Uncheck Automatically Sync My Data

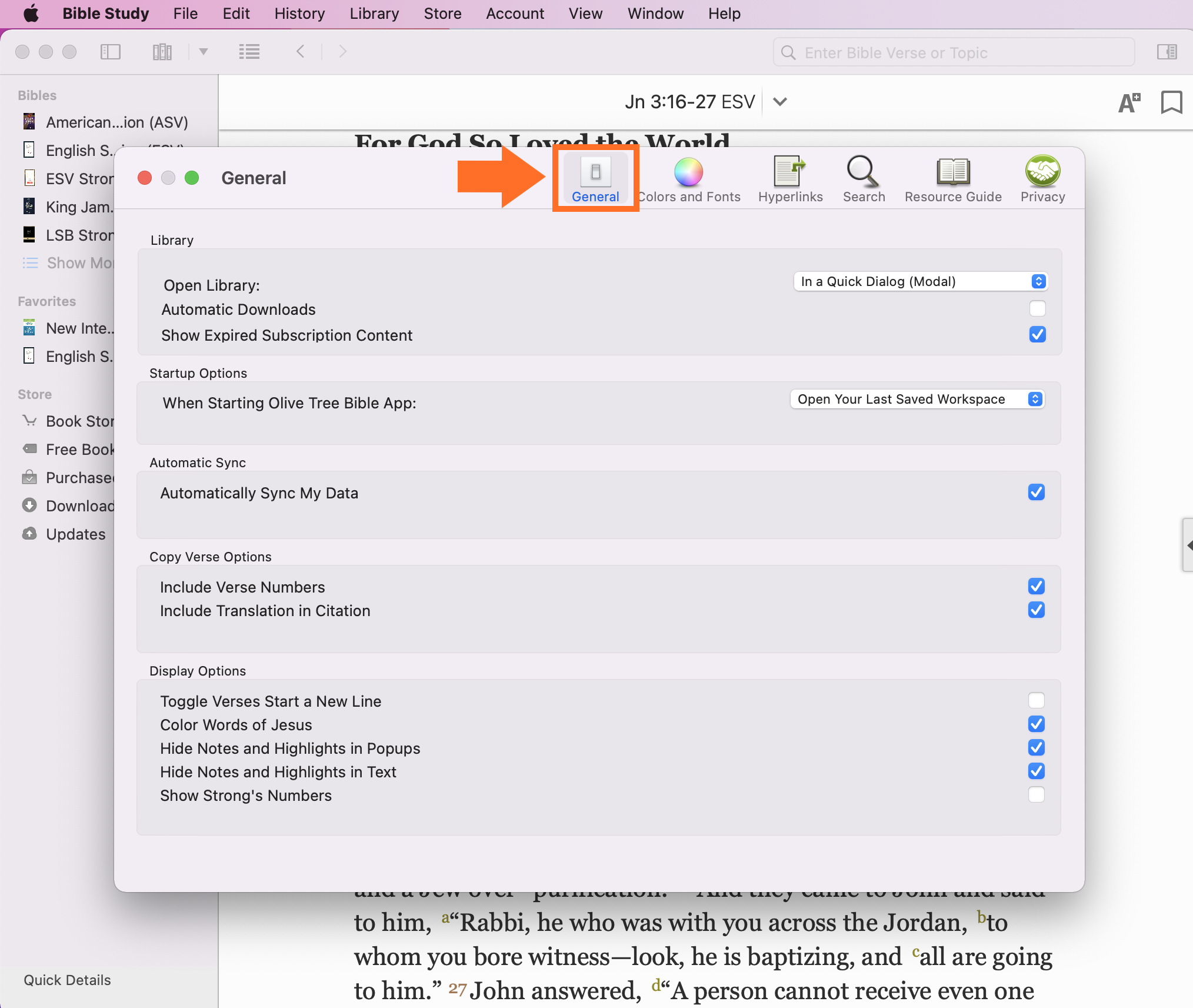(x=1036, y=492)
